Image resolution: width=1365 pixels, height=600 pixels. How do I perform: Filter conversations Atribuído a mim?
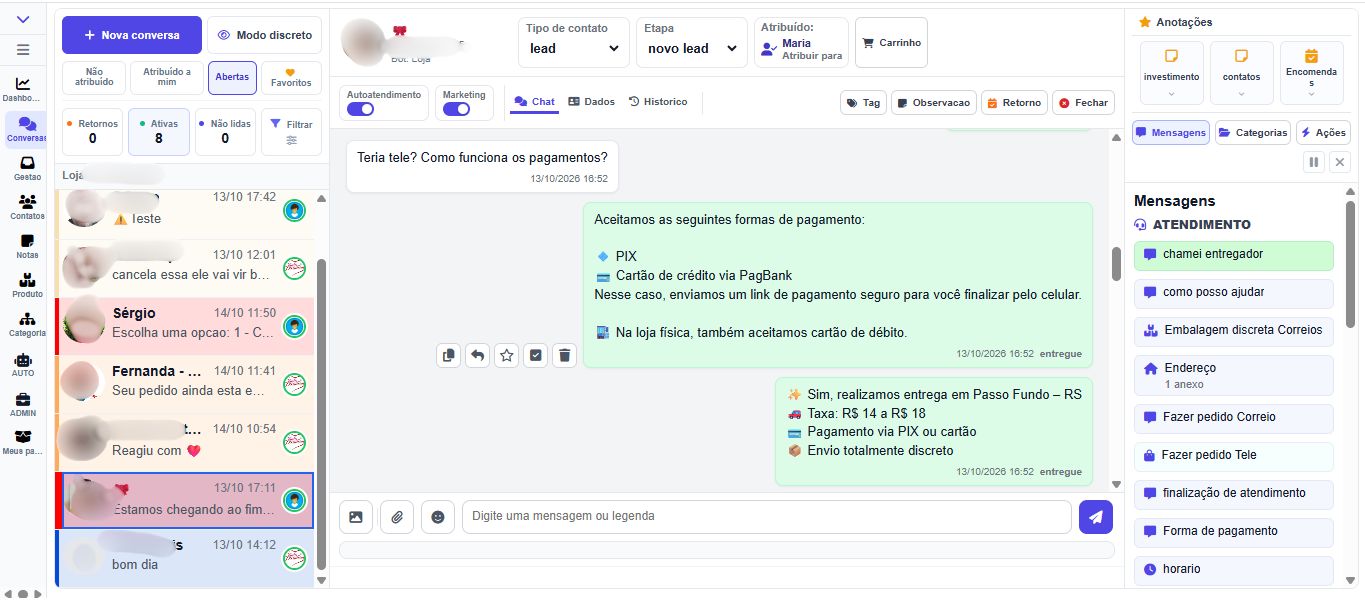click(x=167, y=77)
